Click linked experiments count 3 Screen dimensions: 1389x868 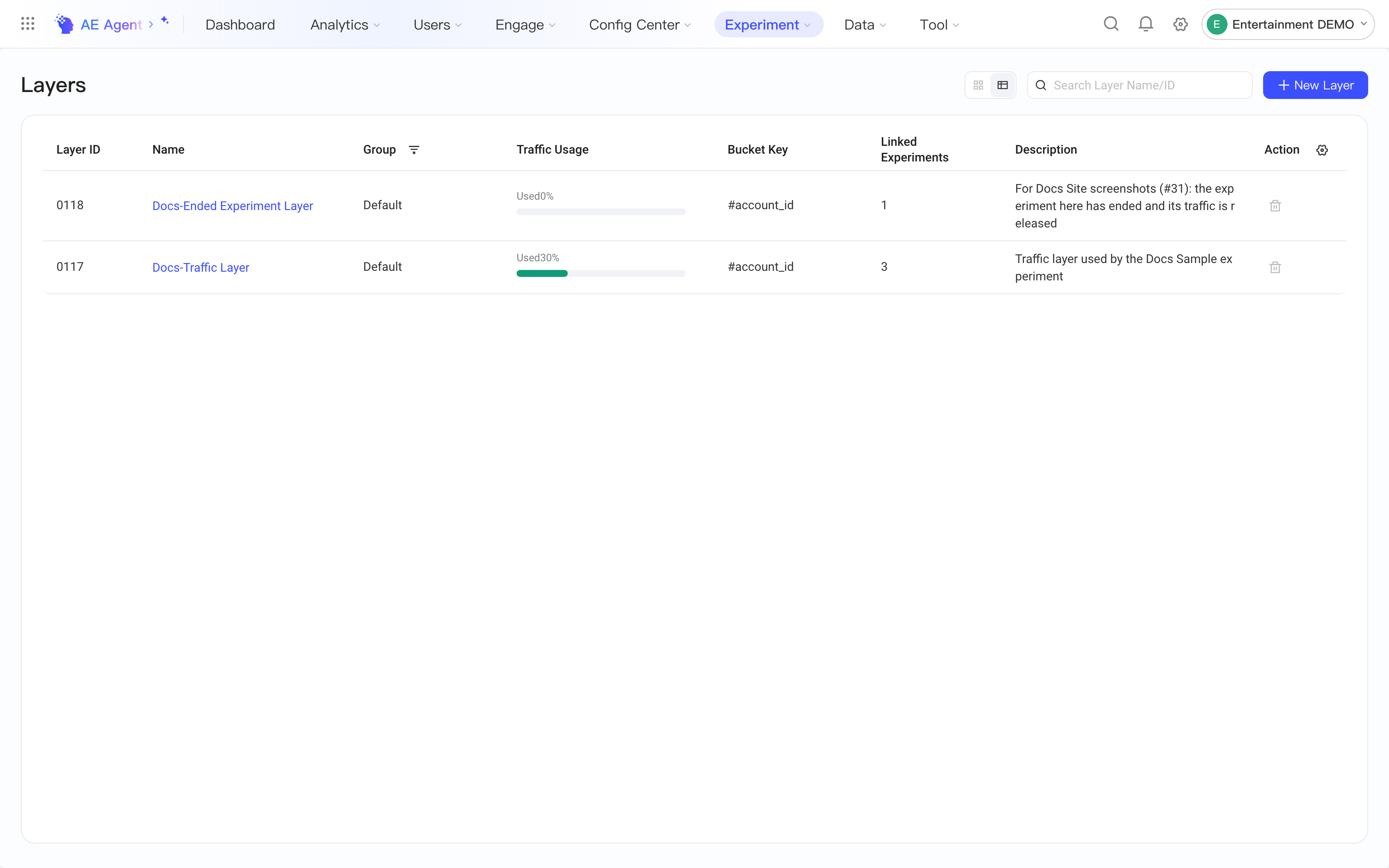[x=884, y=266]
